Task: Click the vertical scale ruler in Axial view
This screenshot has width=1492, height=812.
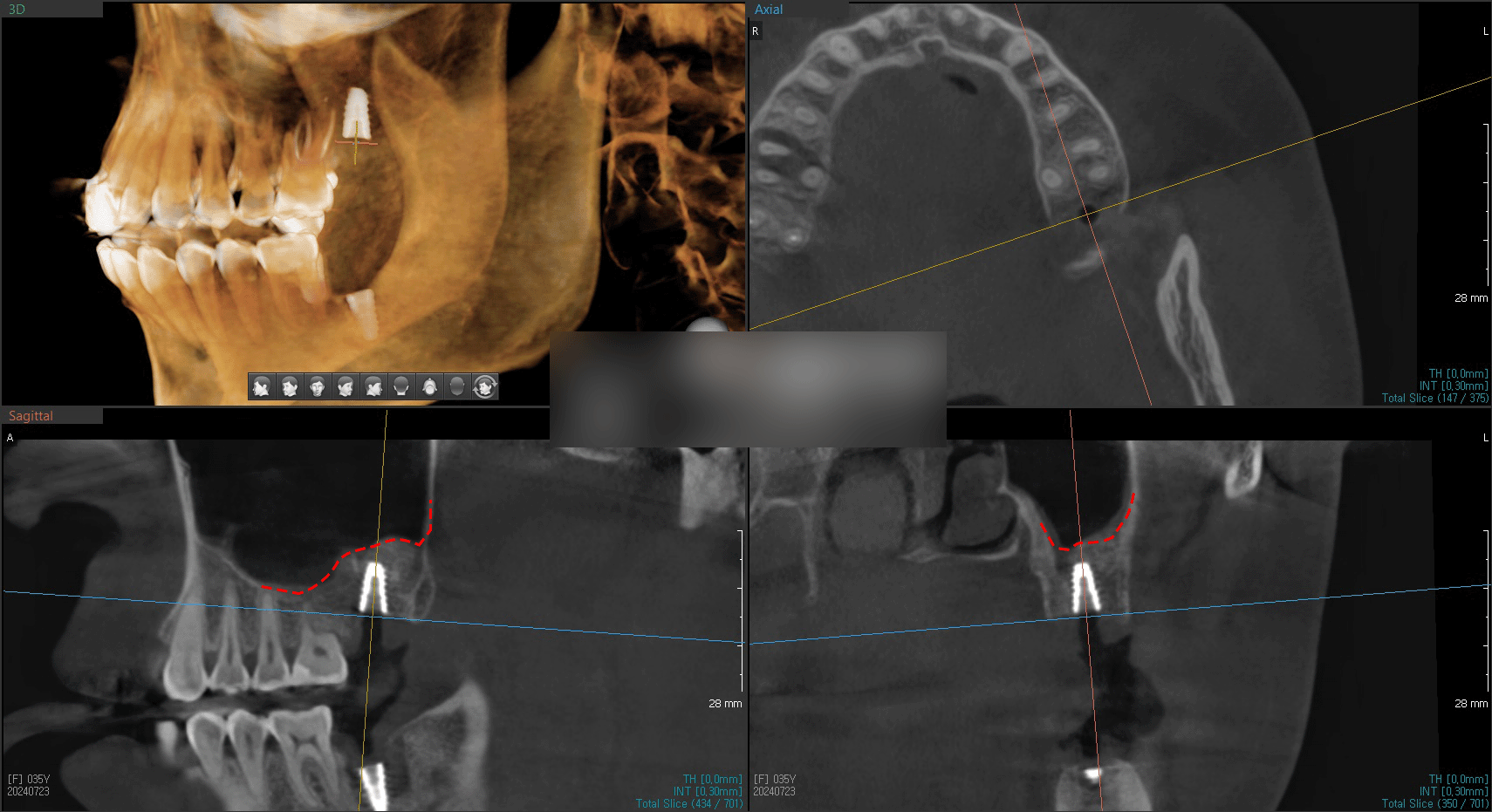Action: pos(1487,205)
